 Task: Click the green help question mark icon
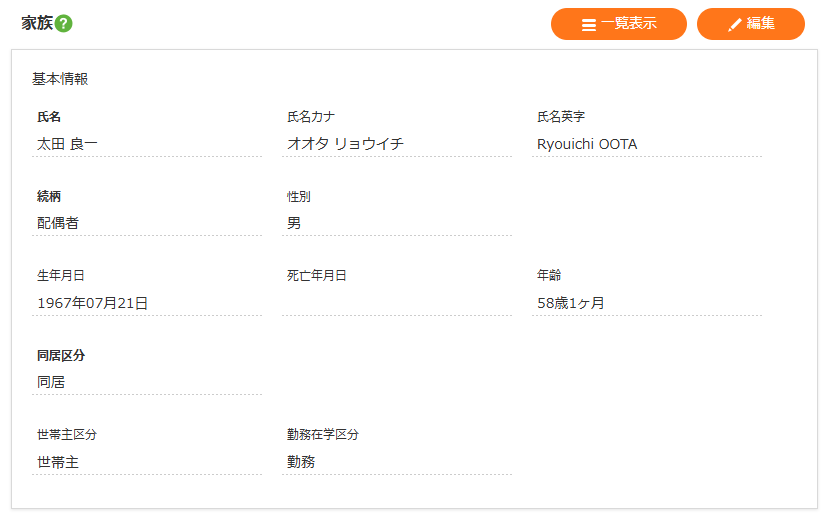point(64,24)
